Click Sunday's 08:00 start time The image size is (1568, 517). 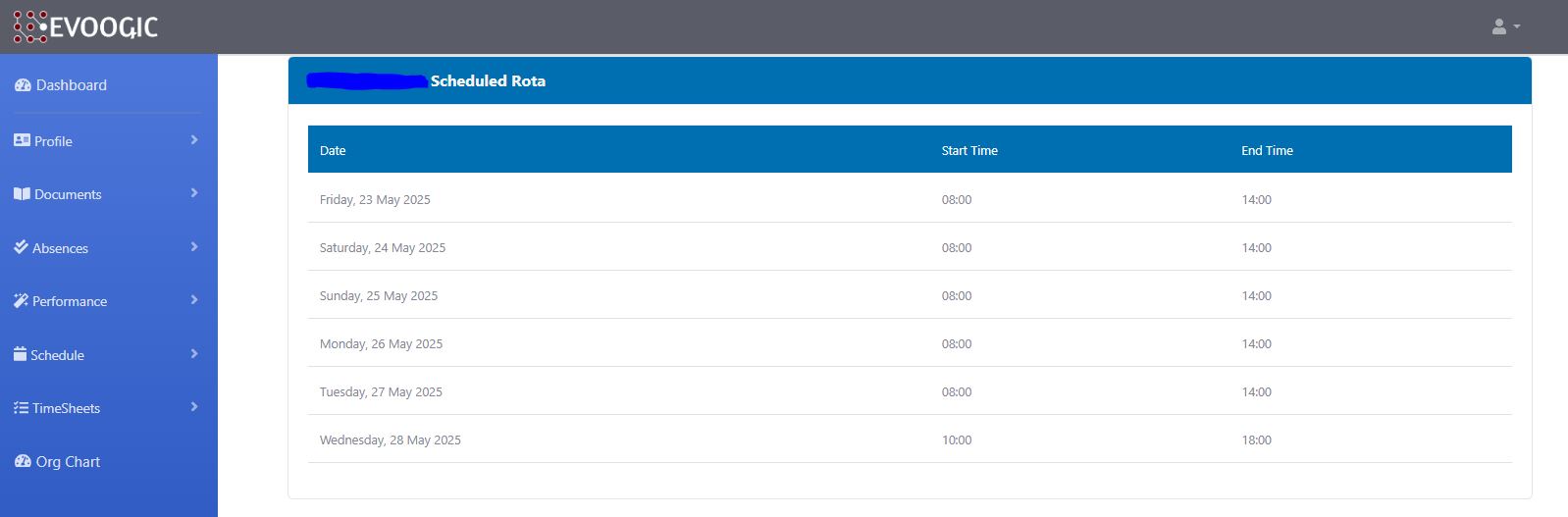pos(957,295)
